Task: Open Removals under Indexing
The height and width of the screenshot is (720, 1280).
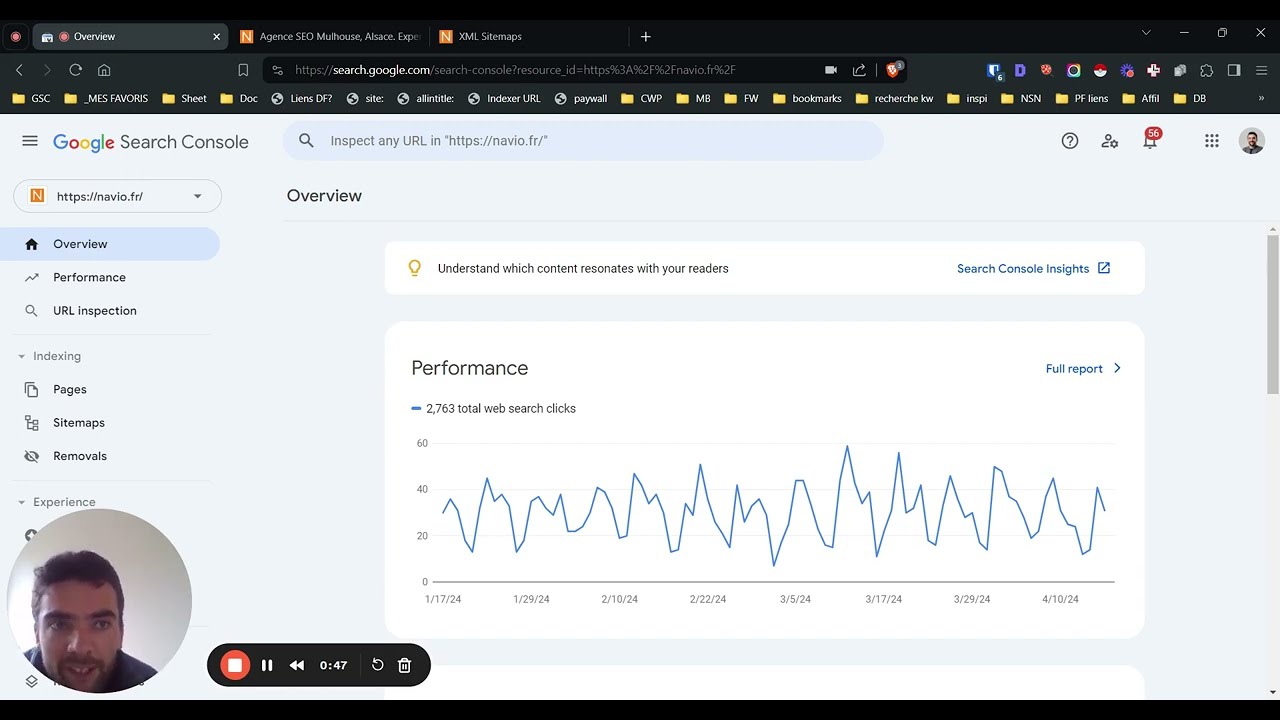Action: coord(110,456)
